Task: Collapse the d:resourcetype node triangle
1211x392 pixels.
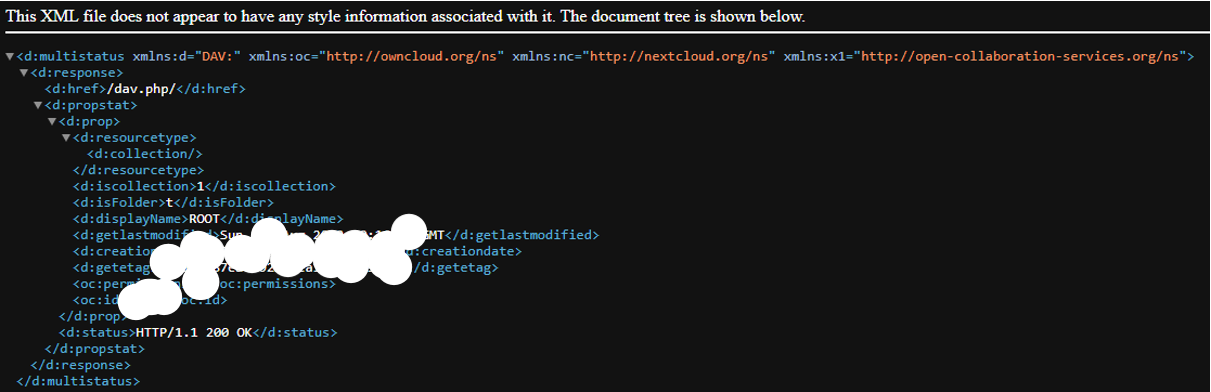Action: coord(66,137)
